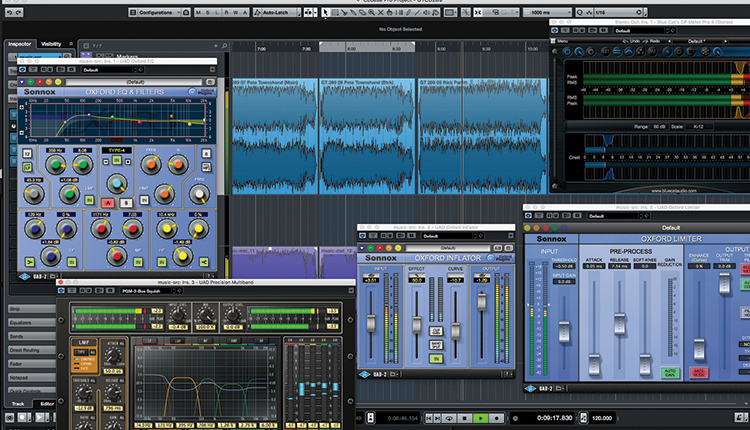This screenshot has width=750, height=430.
Task: Click the add track plus icon
Action: [x=216, y=46]
